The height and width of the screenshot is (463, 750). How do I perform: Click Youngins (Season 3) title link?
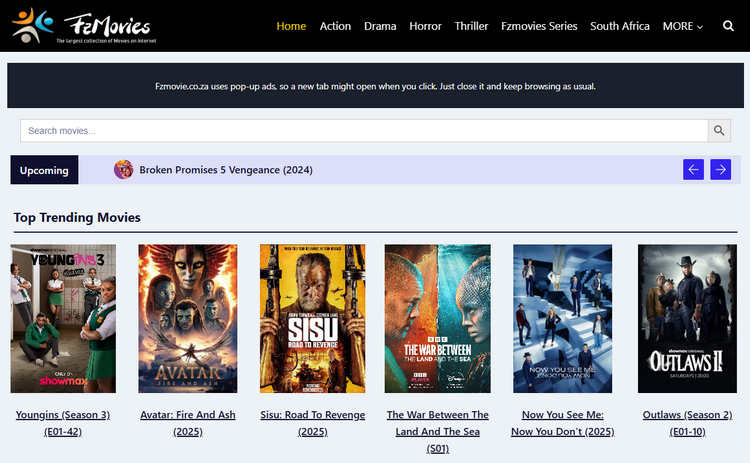[63, 423]
